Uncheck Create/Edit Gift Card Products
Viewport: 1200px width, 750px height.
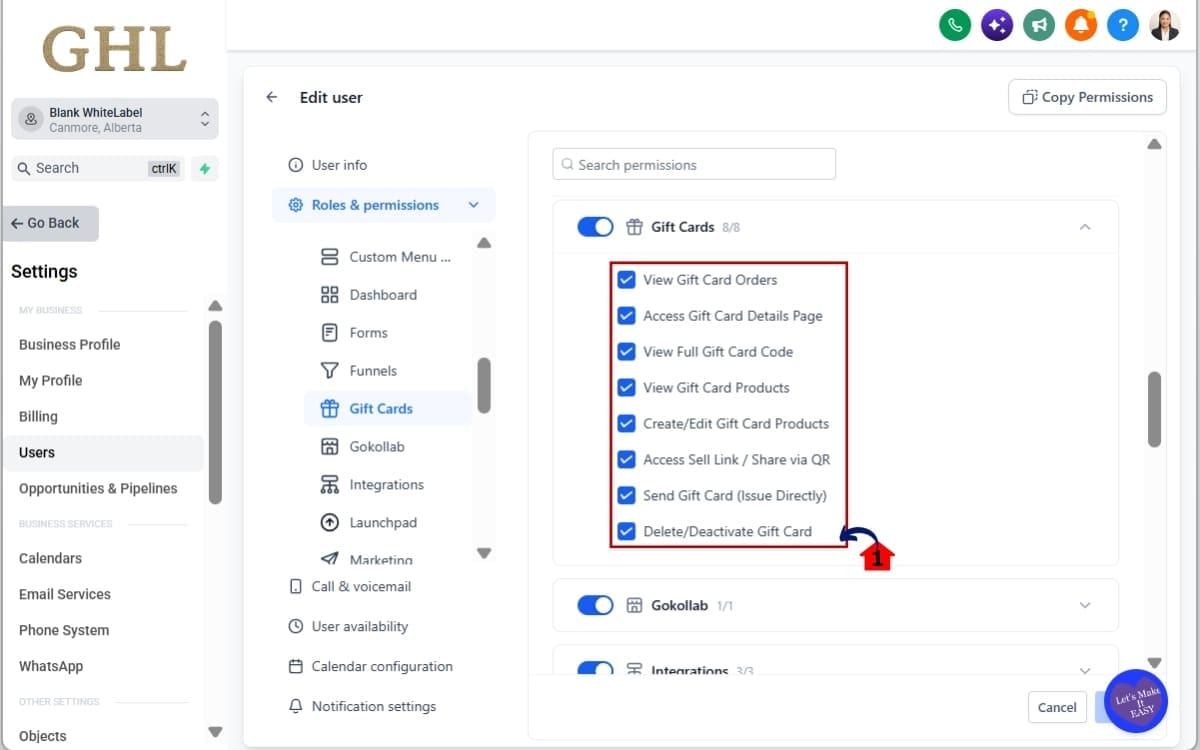click(x=626, y=424)
